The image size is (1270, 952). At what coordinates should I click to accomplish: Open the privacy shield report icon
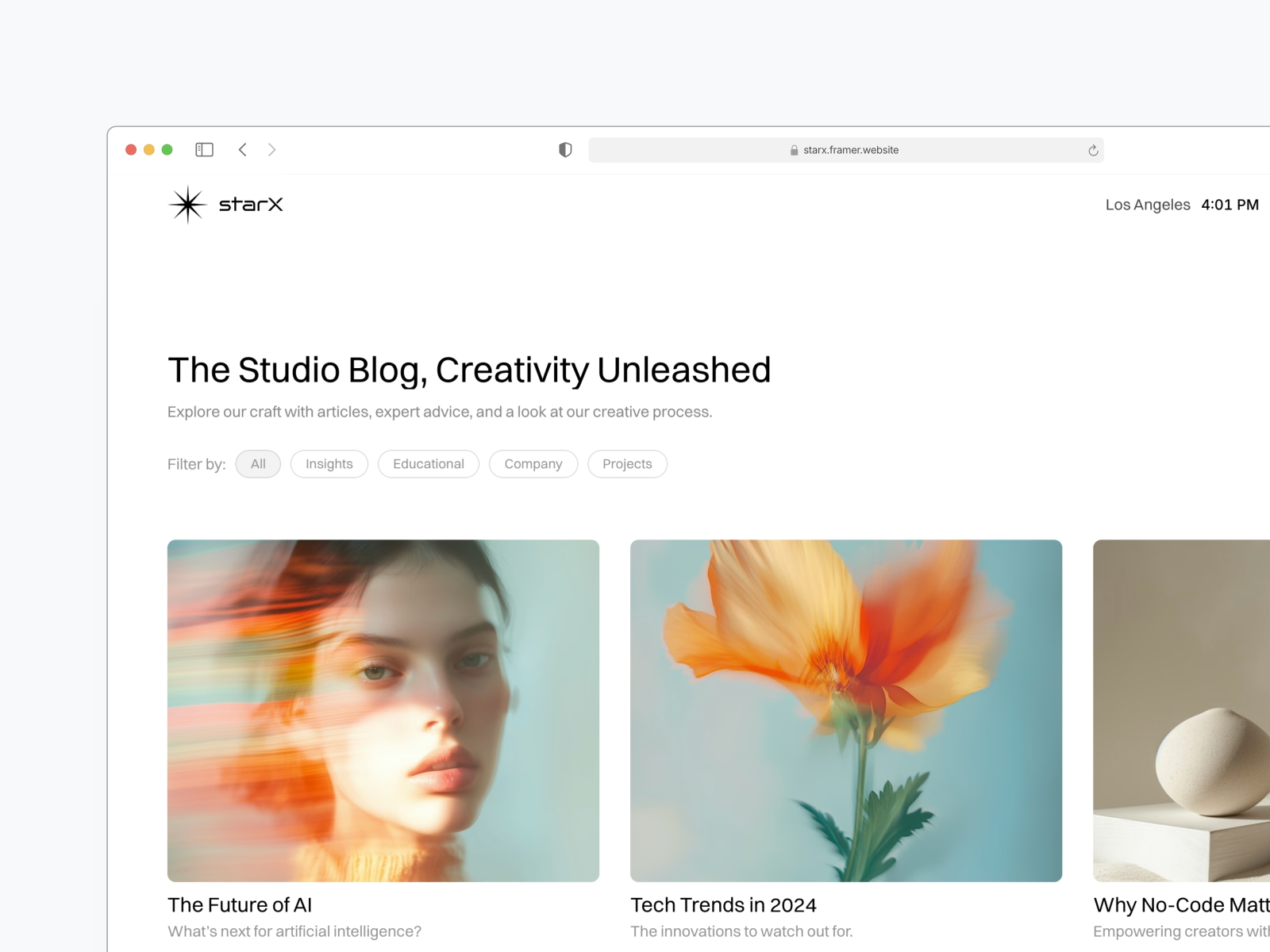pos(565,150)
